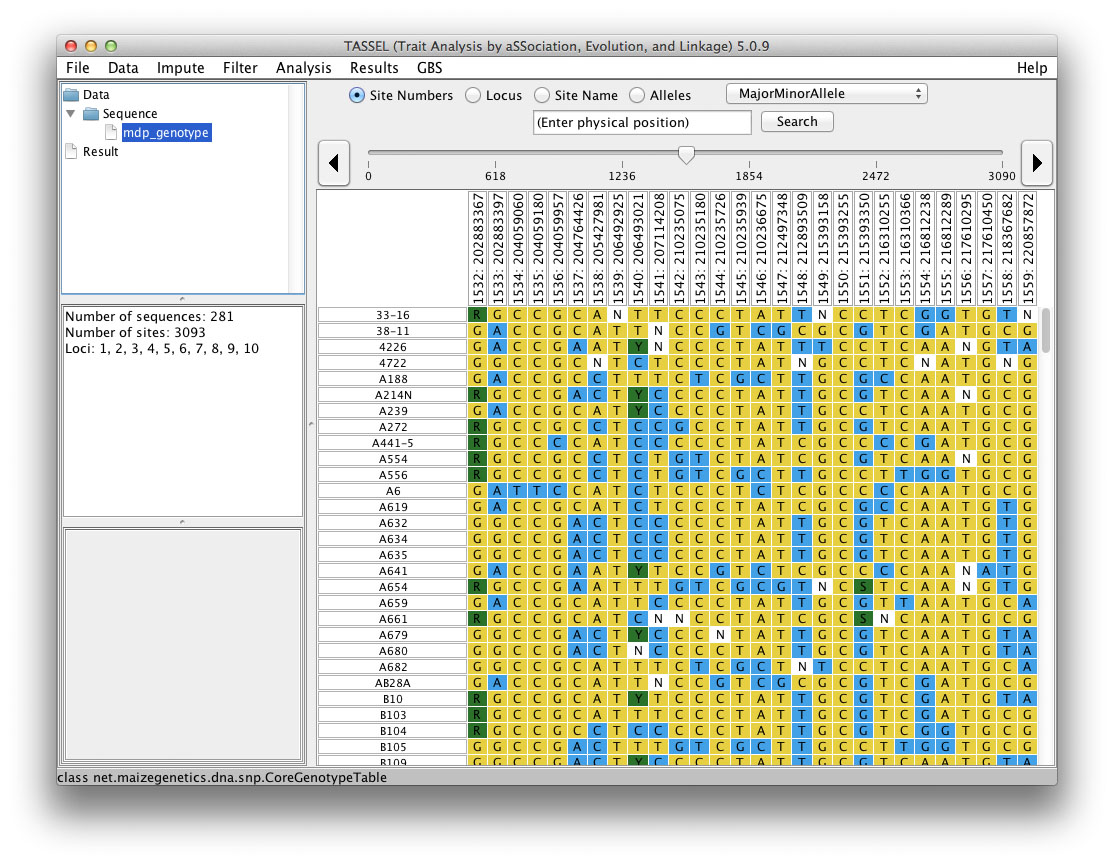Image resolution: width=1114 pixels, height=864 pixels.
Task: Click taxa row B104
Action: coord(392,730)
